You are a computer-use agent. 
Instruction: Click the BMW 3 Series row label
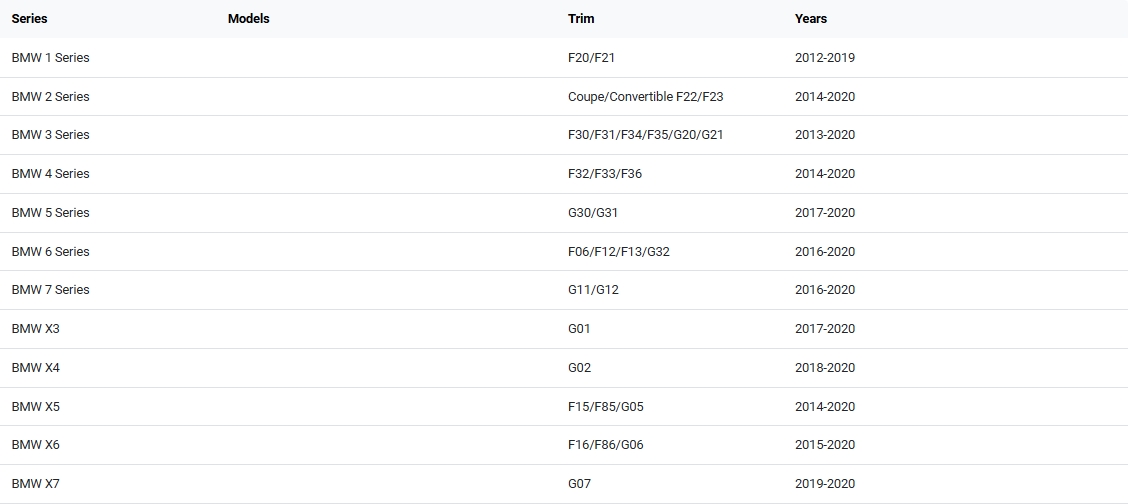coord(50,135)
